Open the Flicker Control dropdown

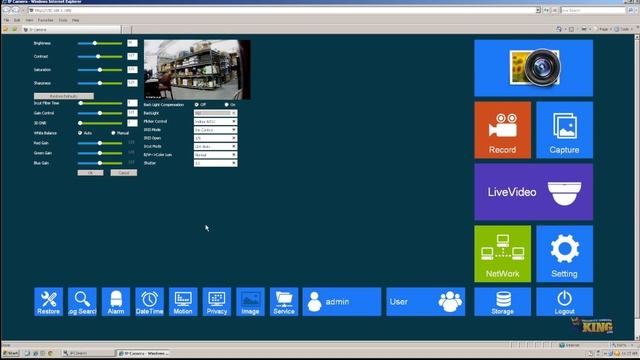[x=216, y=122]
